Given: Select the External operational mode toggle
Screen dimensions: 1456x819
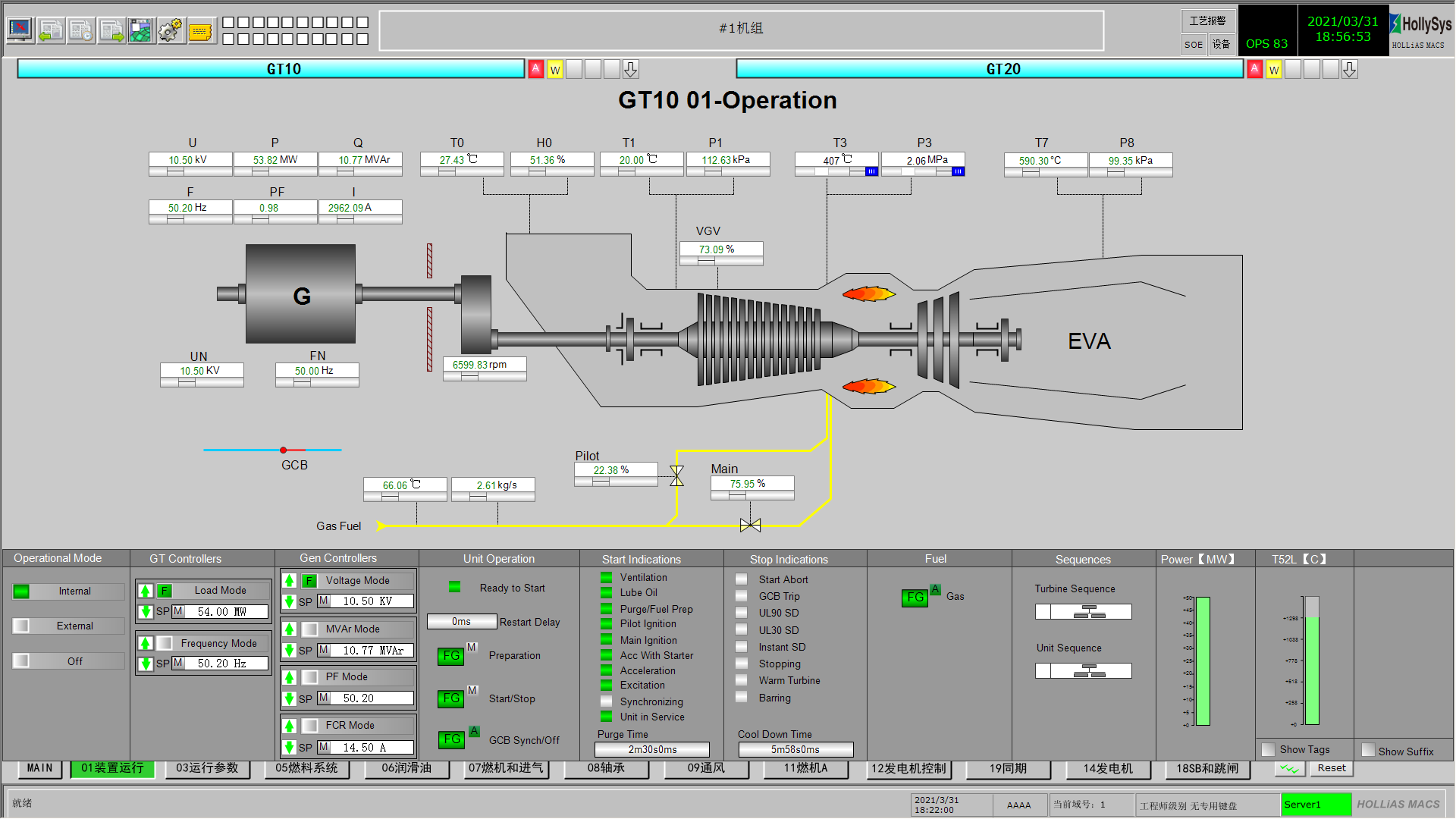Looking at the screenshot, I should point(22,626).
